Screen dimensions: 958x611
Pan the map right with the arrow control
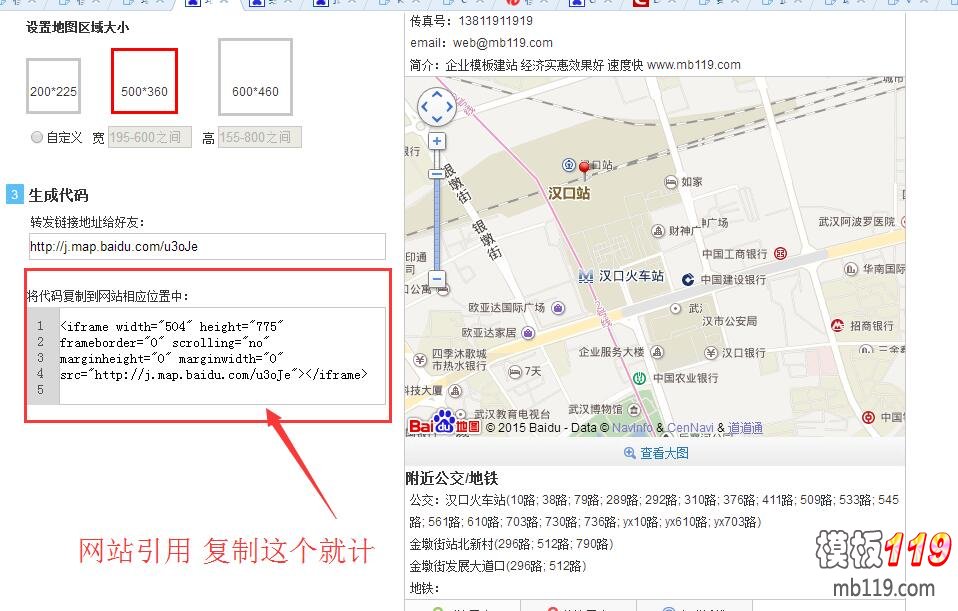[449, 106]
